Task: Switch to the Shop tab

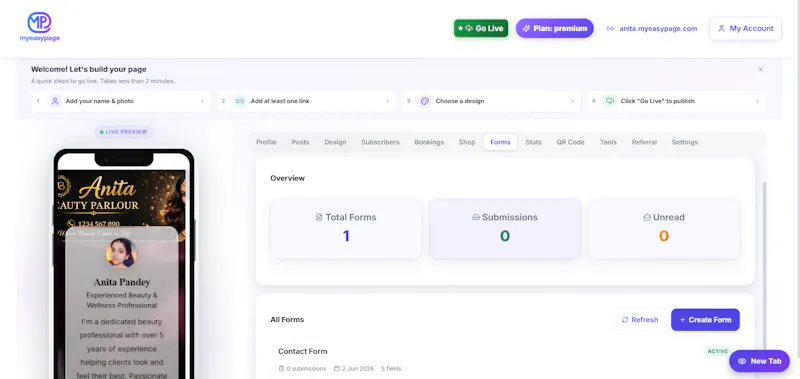Action: tap(467, 142)
